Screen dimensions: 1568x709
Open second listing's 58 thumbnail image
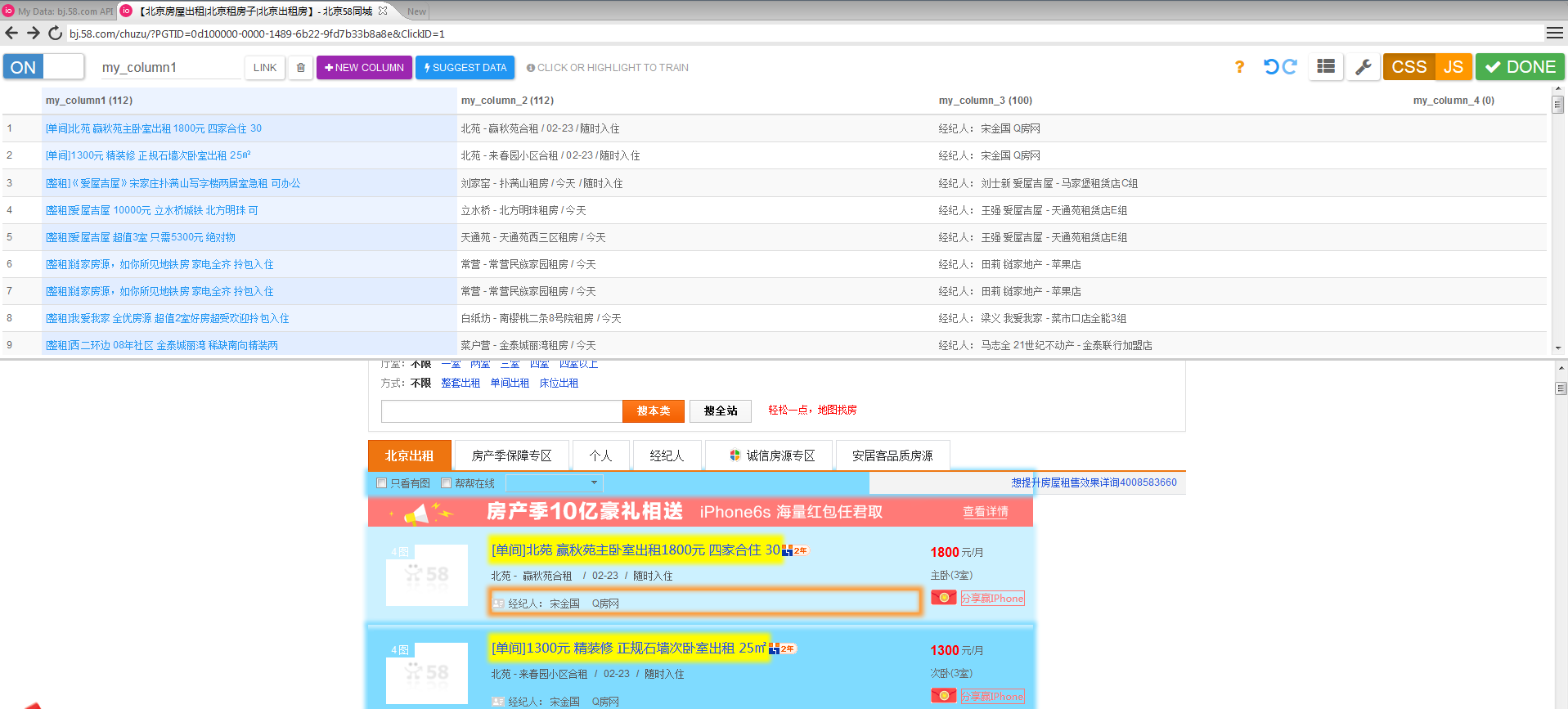click(427, 673)
